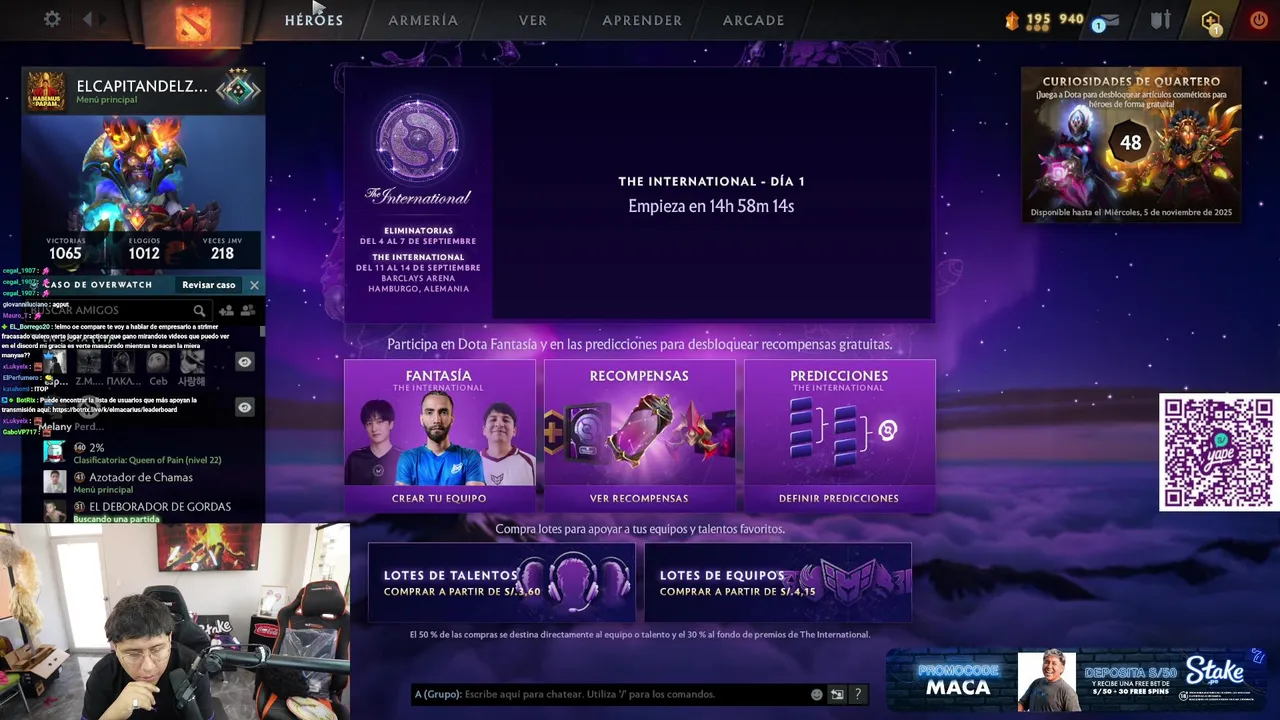The width and height of the screenshot is (1280, 720).
Task: Open the Héroes tab
Action: click(314, 20)
